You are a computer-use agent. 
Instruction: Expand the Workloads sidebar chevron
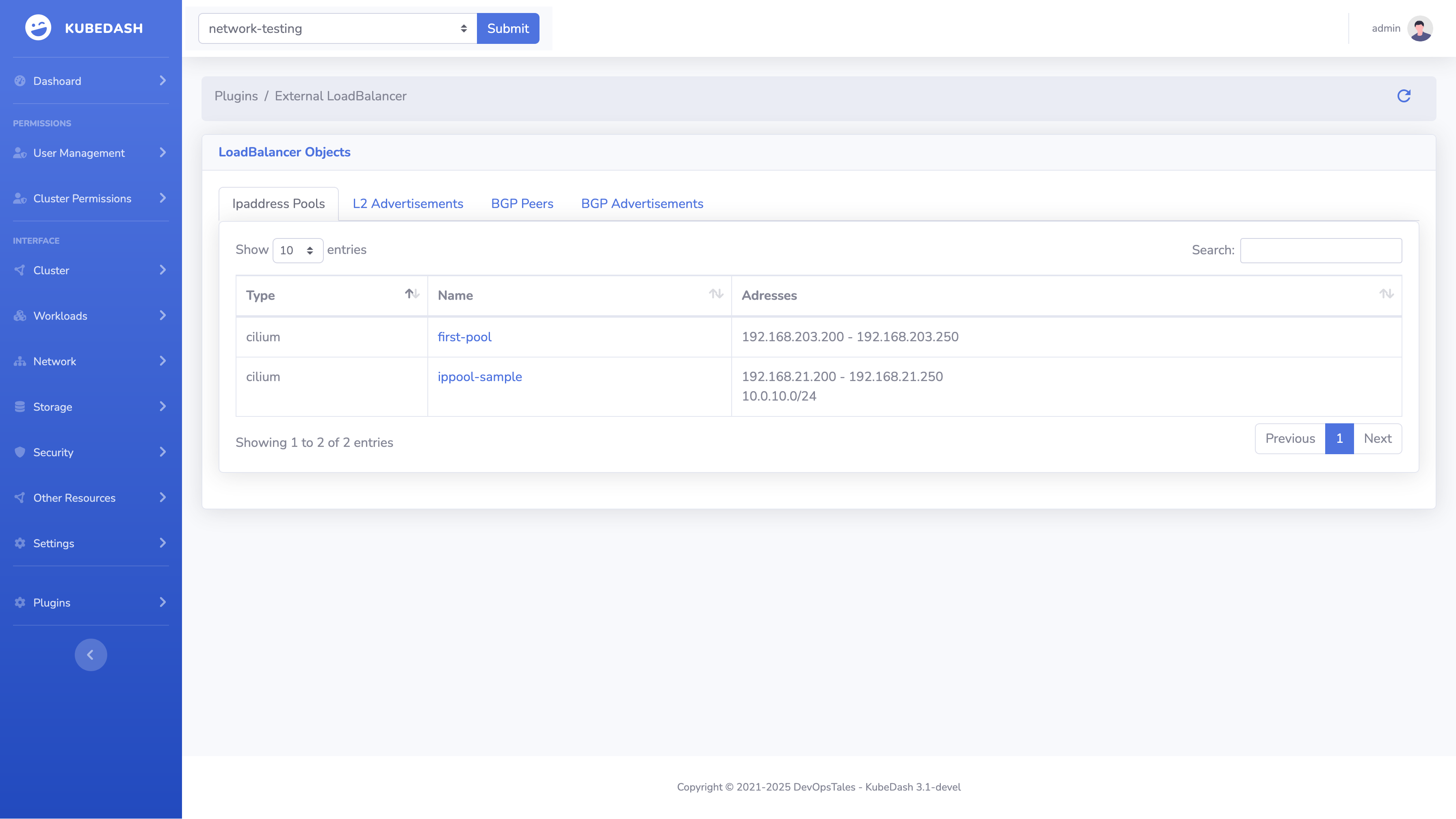pos(163,315)
